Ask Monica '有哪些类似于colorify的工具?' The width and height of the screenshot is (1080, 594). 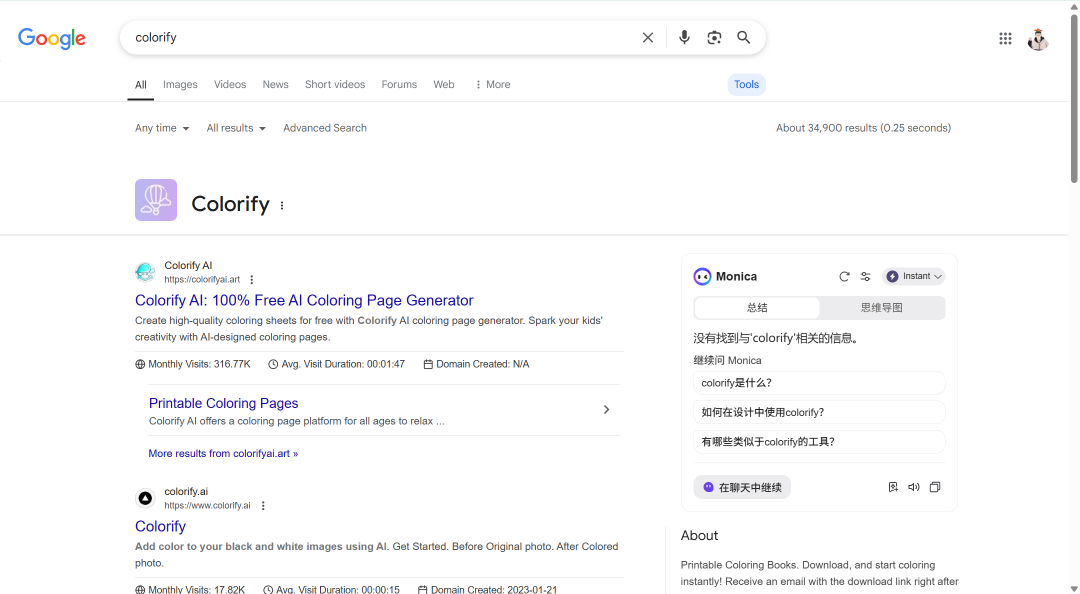pos(819,442)
